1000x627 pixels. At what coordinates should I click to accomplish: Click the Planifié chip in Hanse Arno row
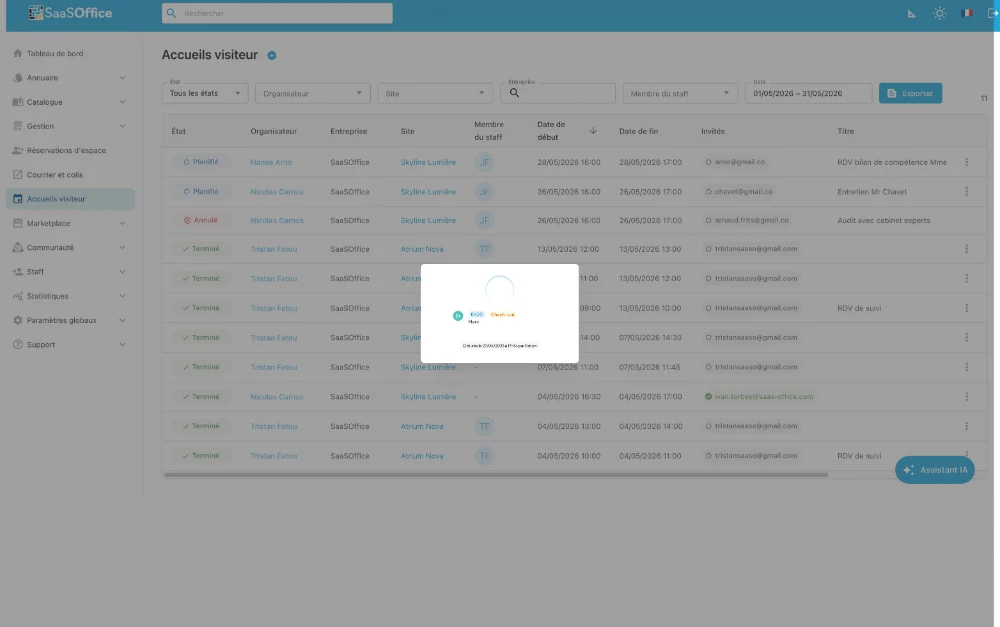pos(201,162)
